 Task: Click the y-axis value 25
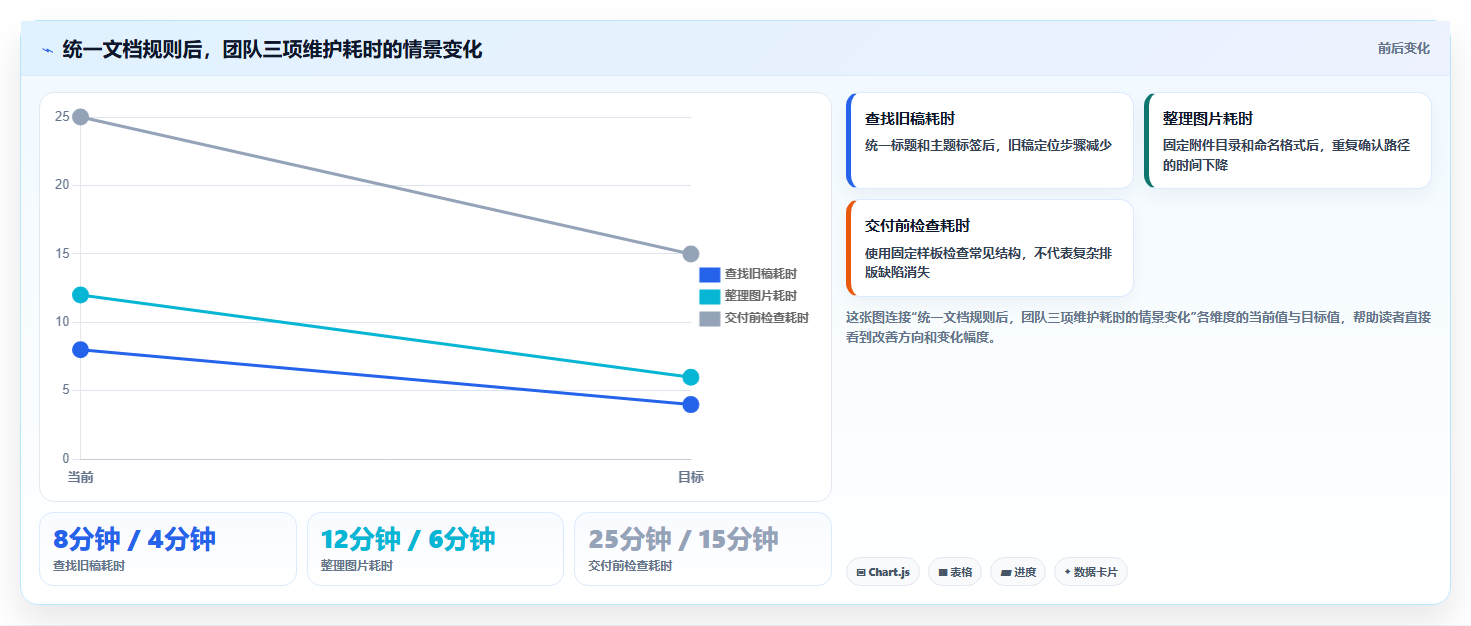[62, 117]
